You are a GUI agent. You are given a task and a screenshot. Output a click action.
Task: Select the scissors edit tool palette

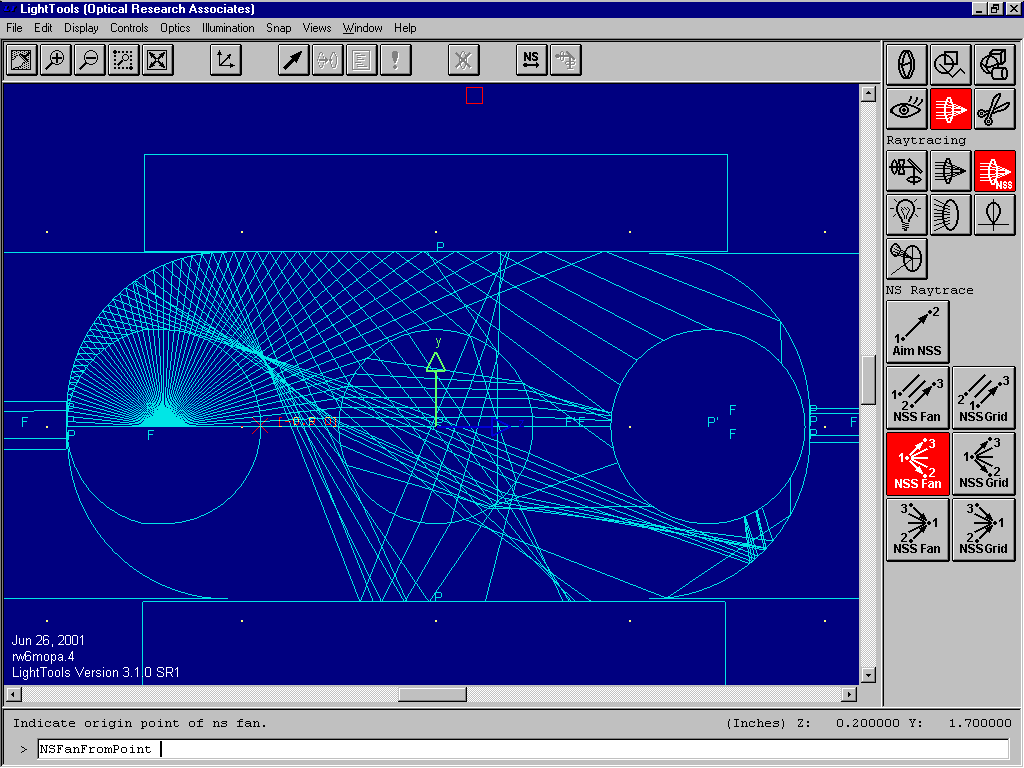point(994,109)
